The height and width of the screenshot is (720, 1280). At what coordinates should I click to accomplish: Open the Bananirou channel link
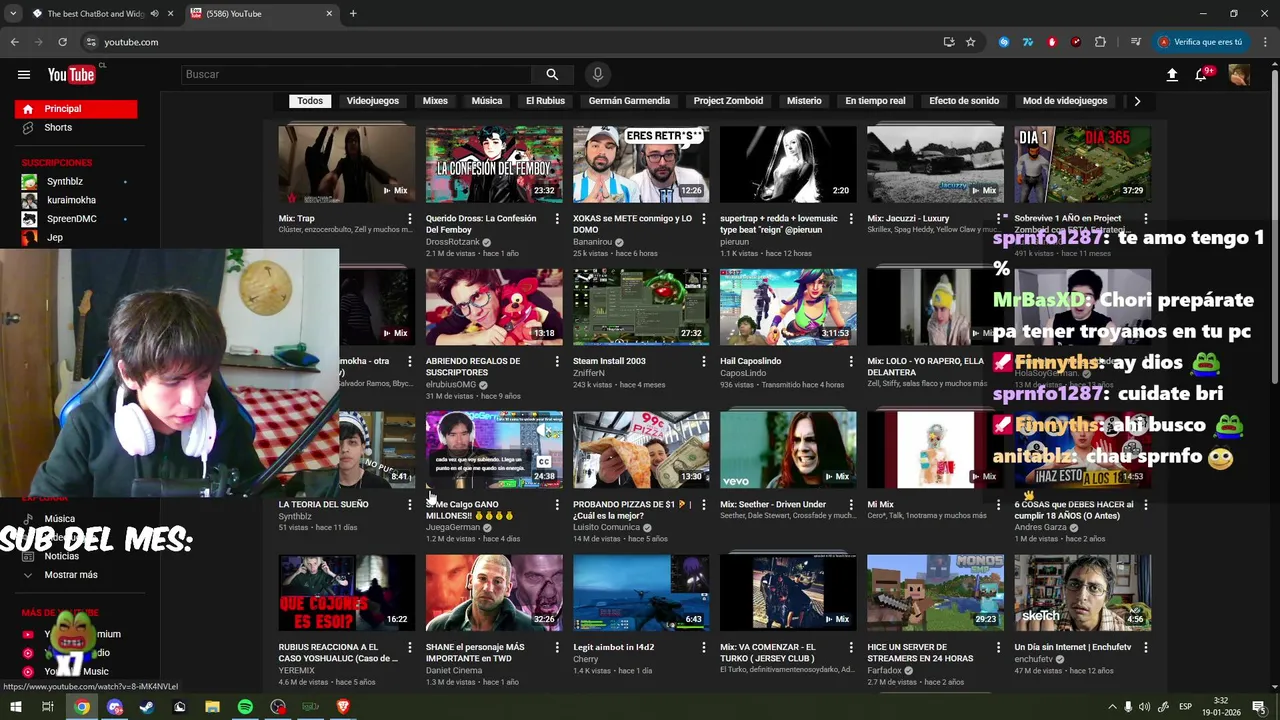(592, 242)
